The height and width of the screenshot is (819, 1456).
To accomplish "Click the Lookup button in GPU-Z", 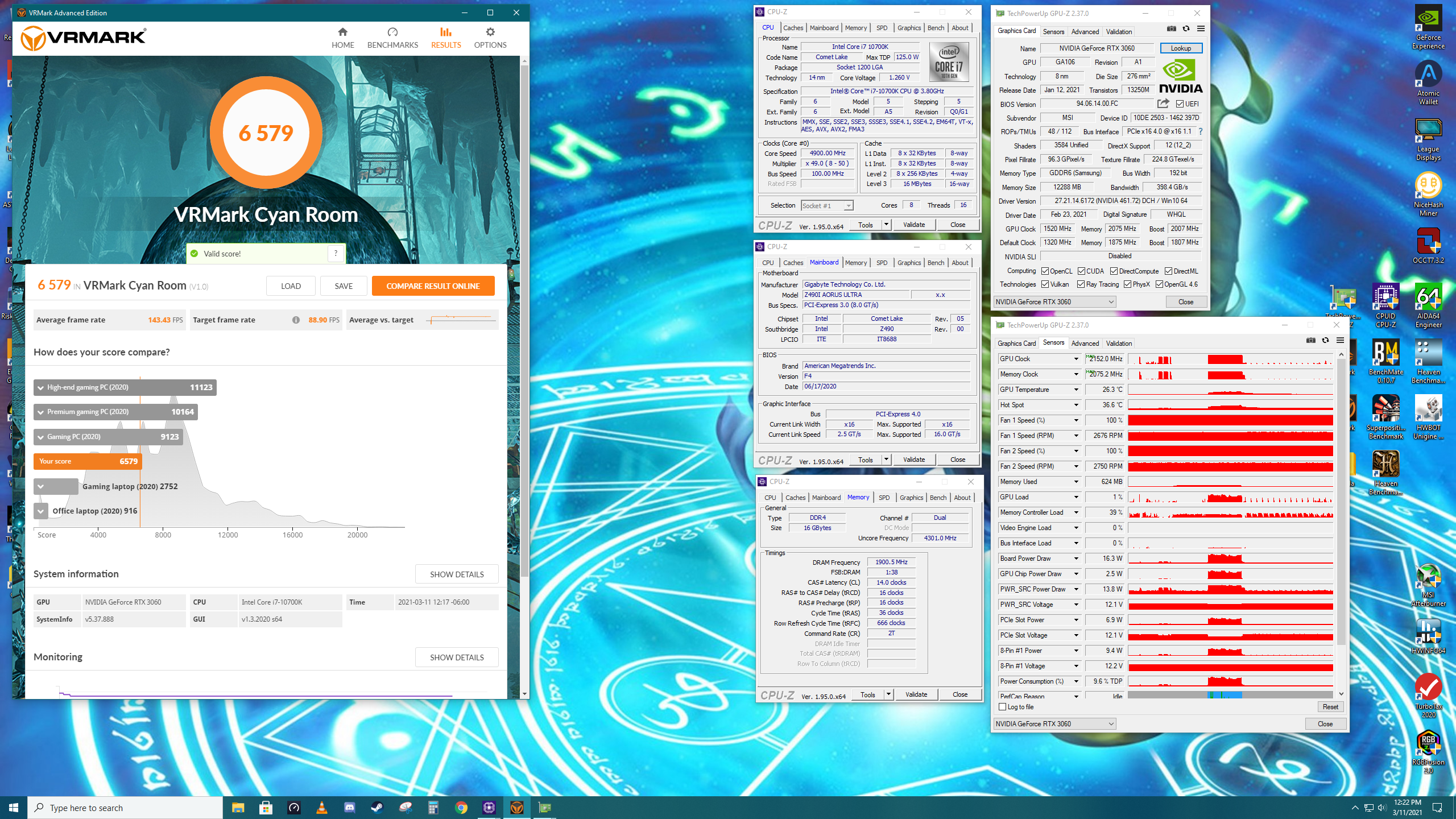I will coord(1181,48).
